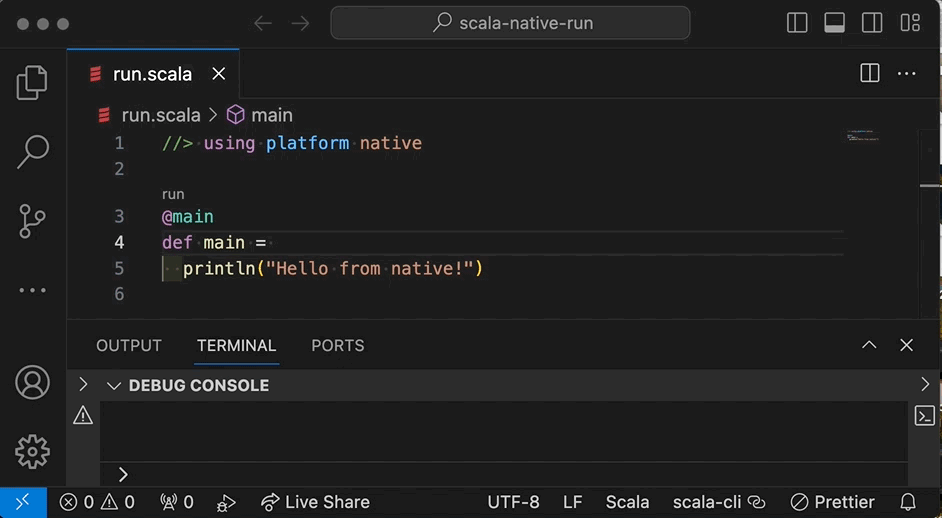The width and height of the screenshot is (942, 518).
Task: Maximize the panel with the up chevron
Action: pyautogui.click(x=869, y=345)
